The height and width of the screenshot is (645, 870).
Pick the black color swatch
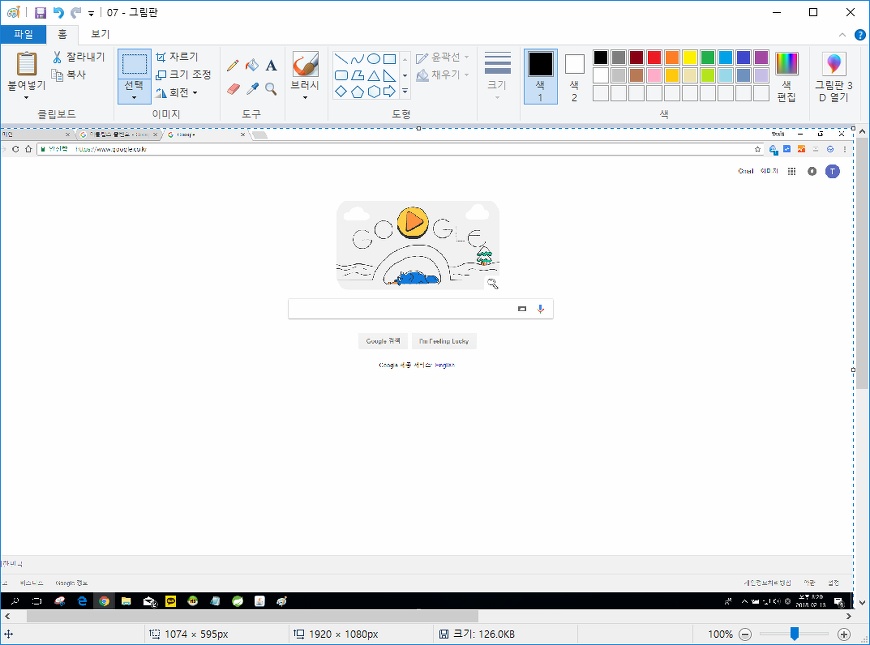coord(600,57)
